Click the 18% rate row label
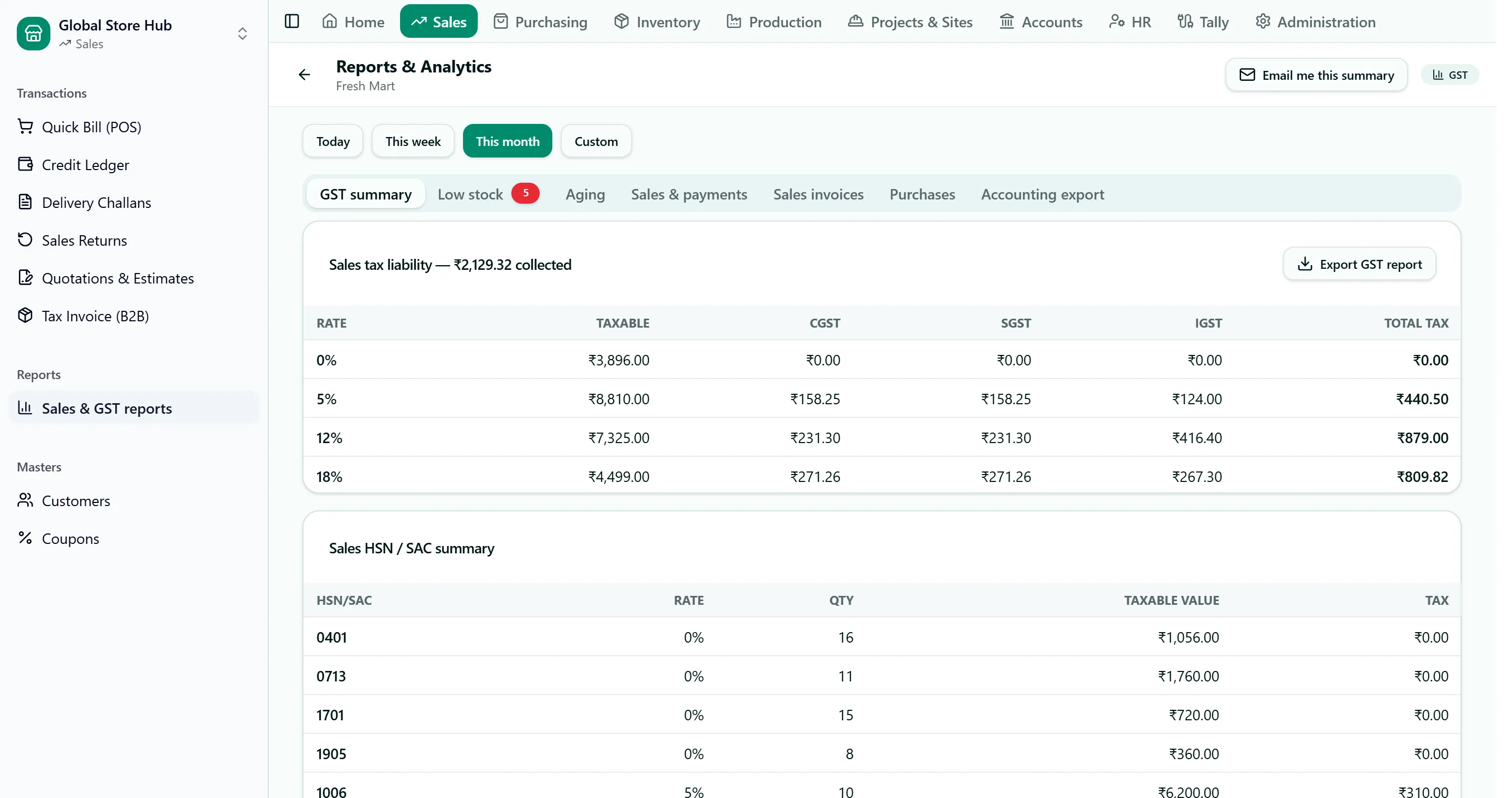Viewport: 1512px width, 798px height. [329, 477]
